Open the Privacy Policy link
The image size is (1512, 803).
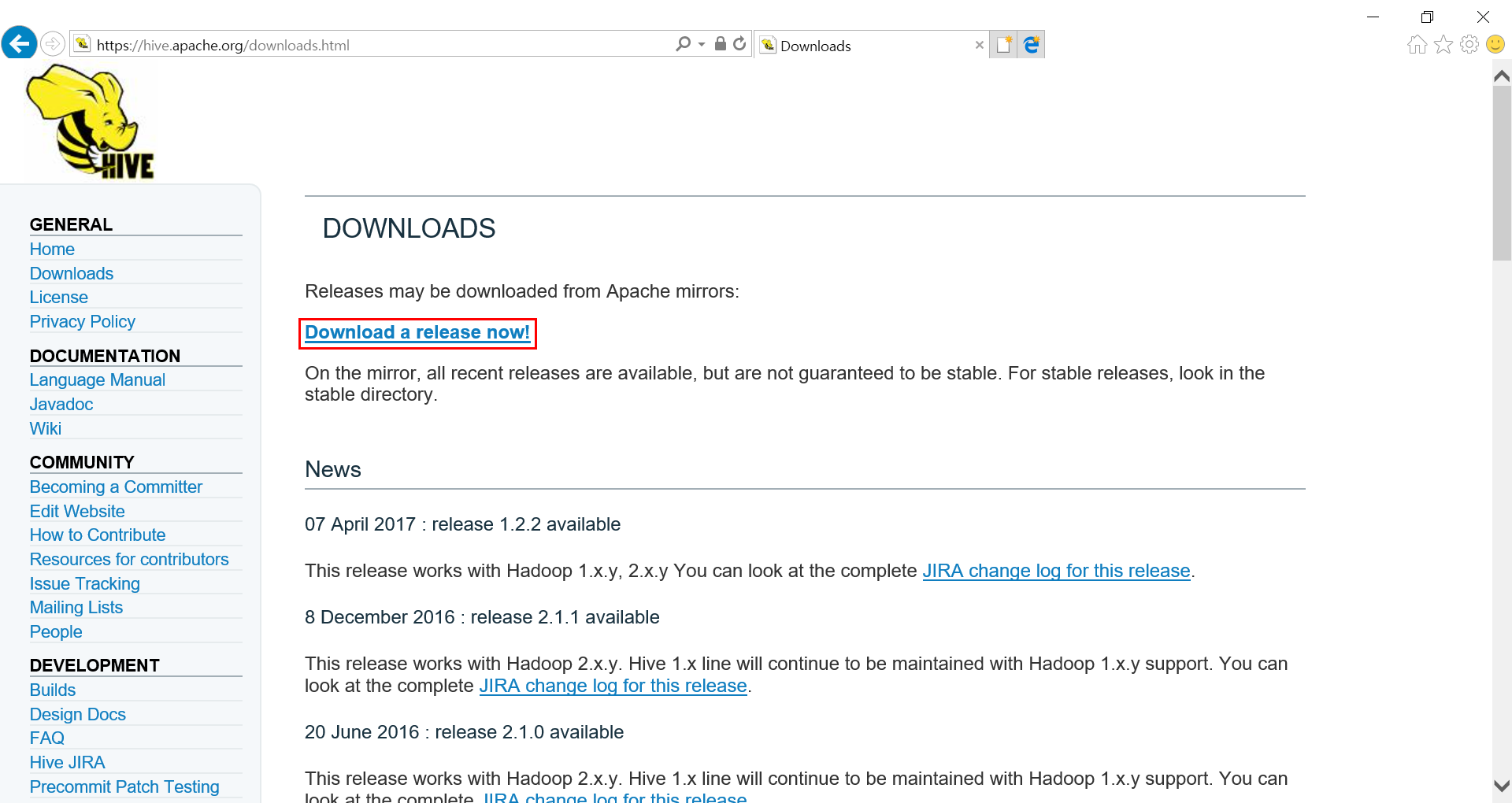click(83, 322)
